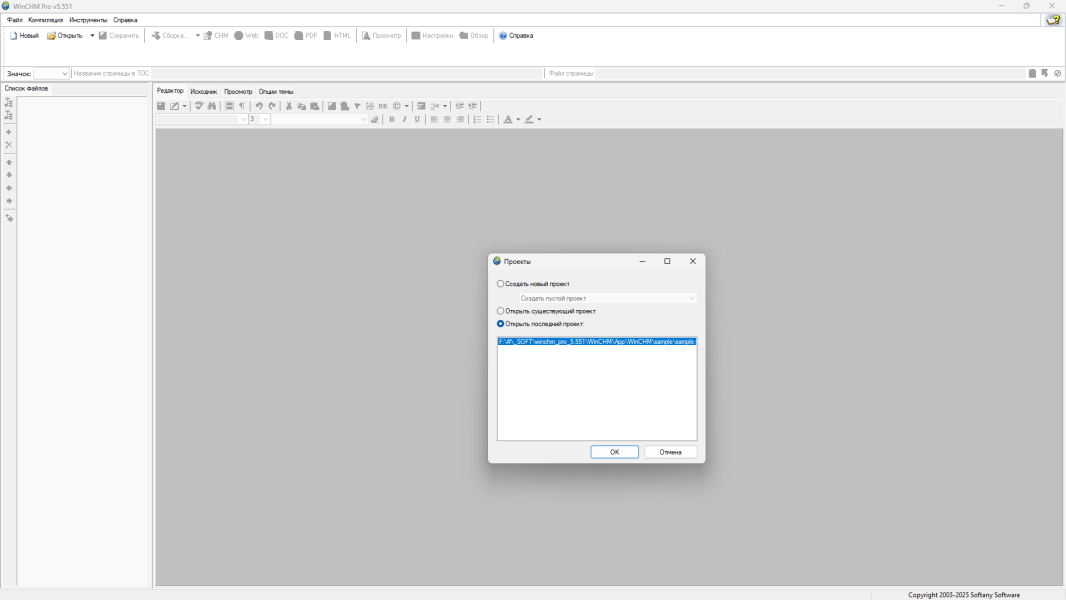Viewport: 1066px width, 600px height.
Task: Click the Bold formatting icon
Action: [391, 119]
